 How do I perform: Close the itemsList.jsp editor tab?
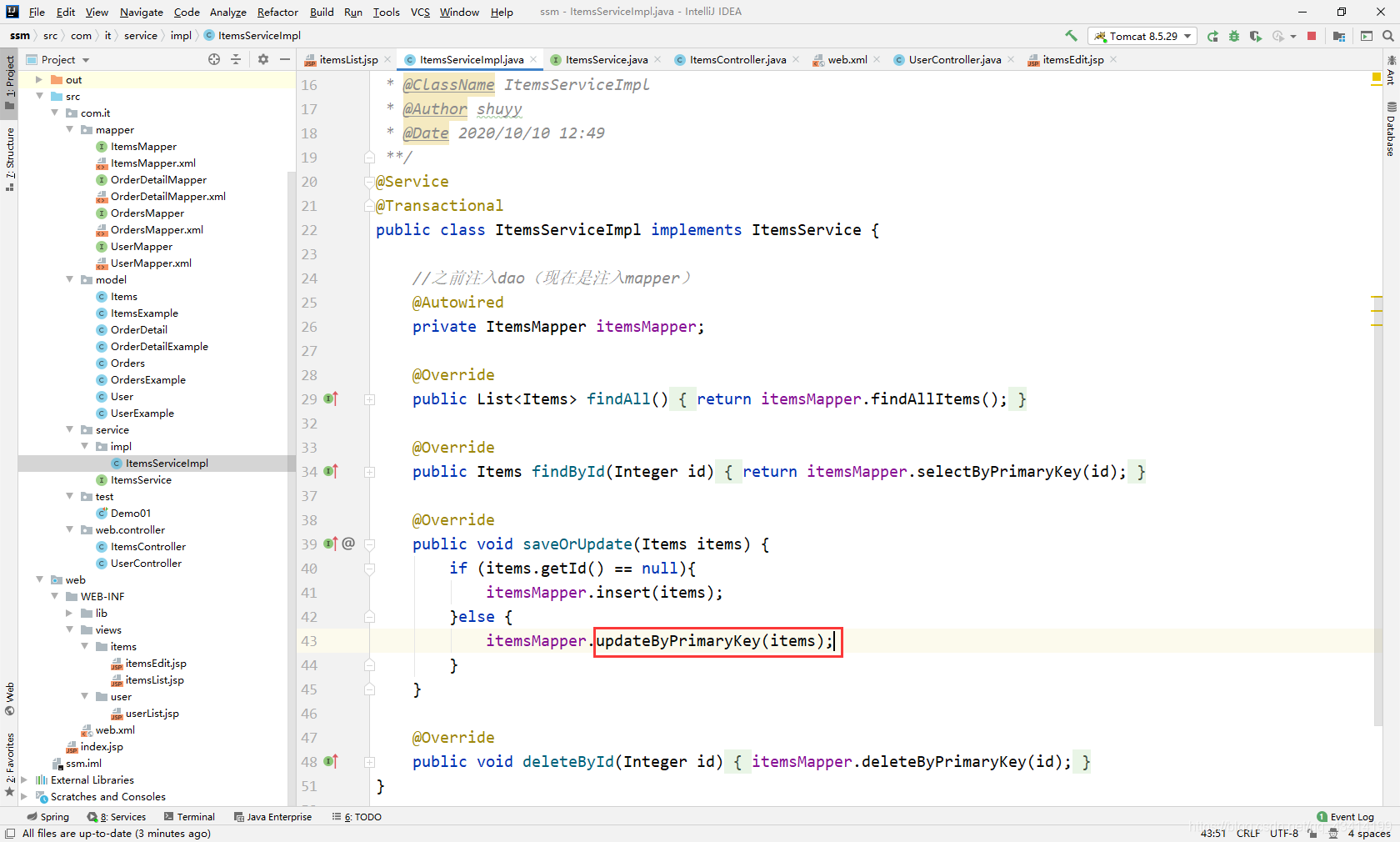pos(387,59)
